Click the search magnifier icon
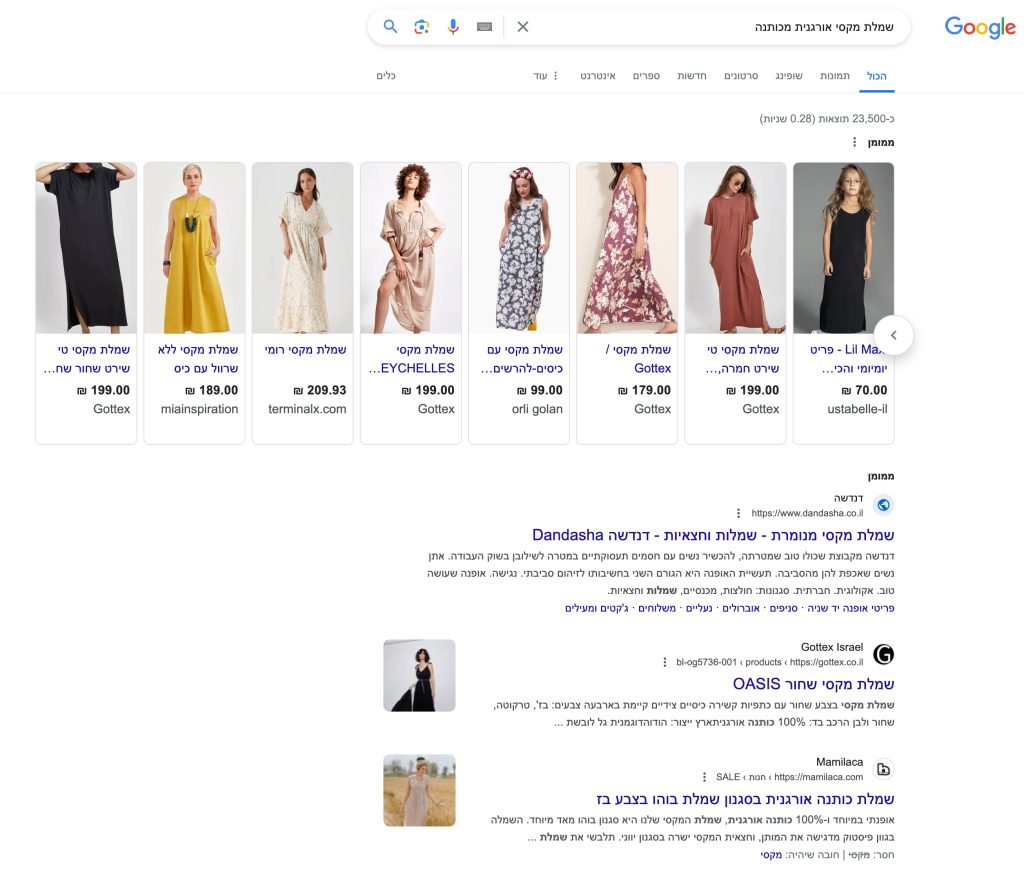This screenshot has width=1024, height=879. (390, 27)
